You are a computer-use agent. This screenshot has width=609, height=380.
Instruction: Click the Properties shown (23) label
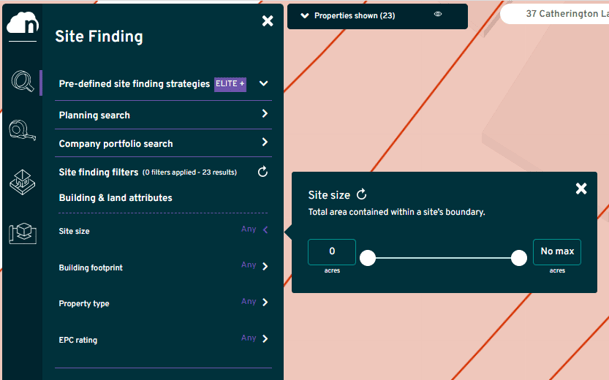coord(355,16)
